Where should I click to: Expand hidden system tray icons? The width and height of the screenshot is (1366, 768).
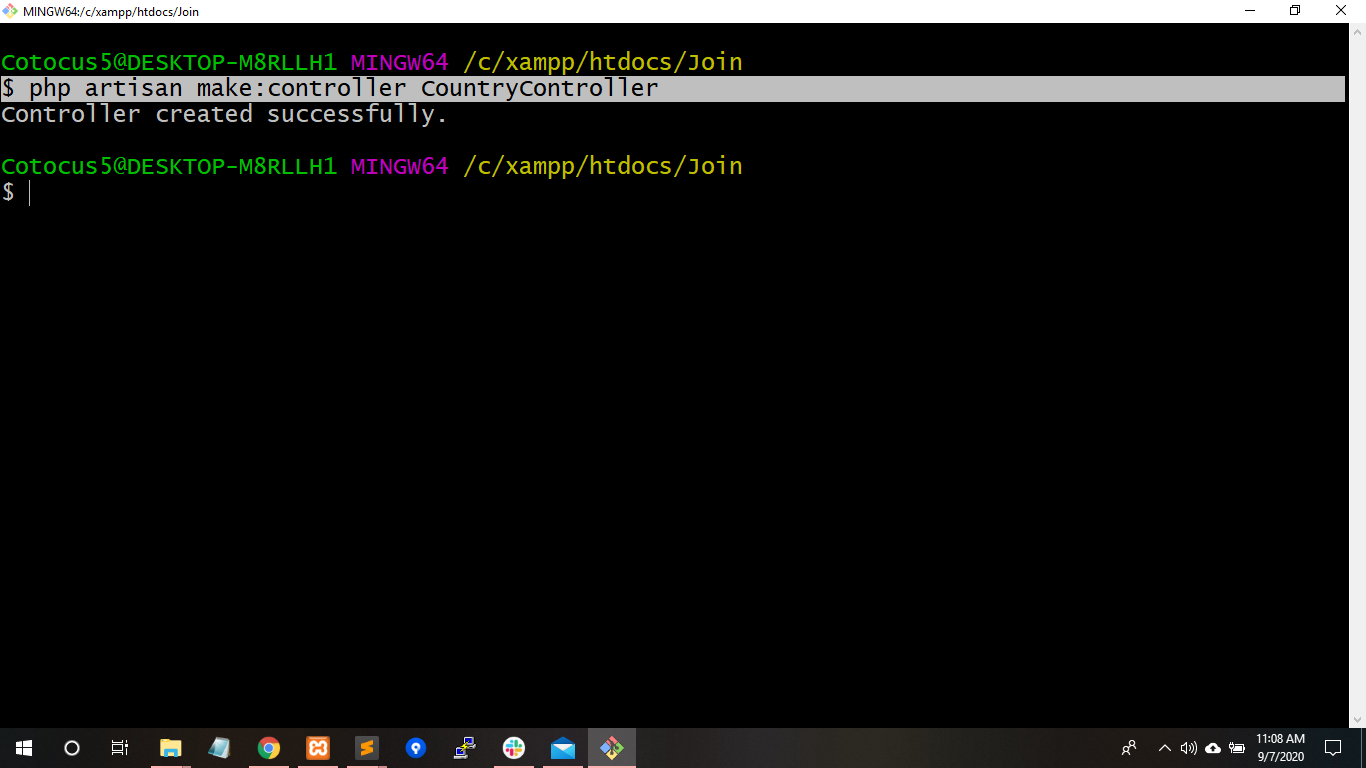tap(1164, 748)
